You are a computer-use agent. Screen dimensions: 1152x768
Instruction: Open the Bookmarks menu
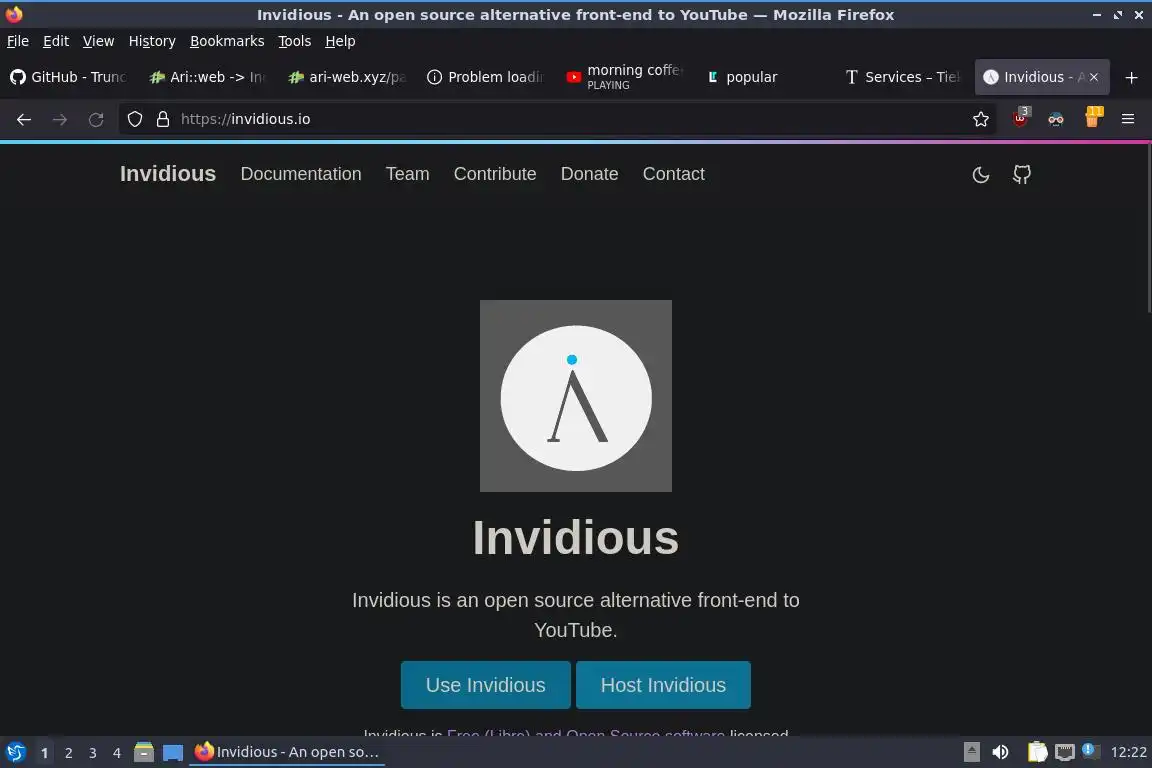click(x=227, y=41)
